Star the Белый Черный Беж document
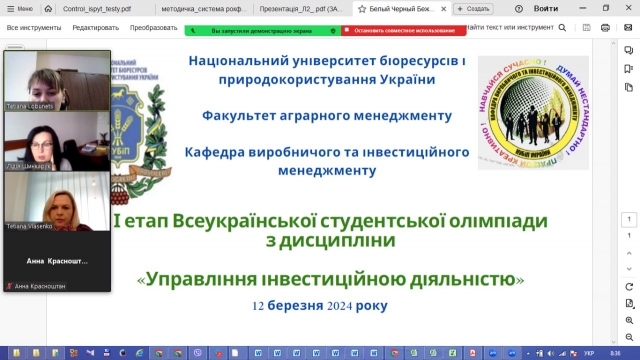 point(362,9)
